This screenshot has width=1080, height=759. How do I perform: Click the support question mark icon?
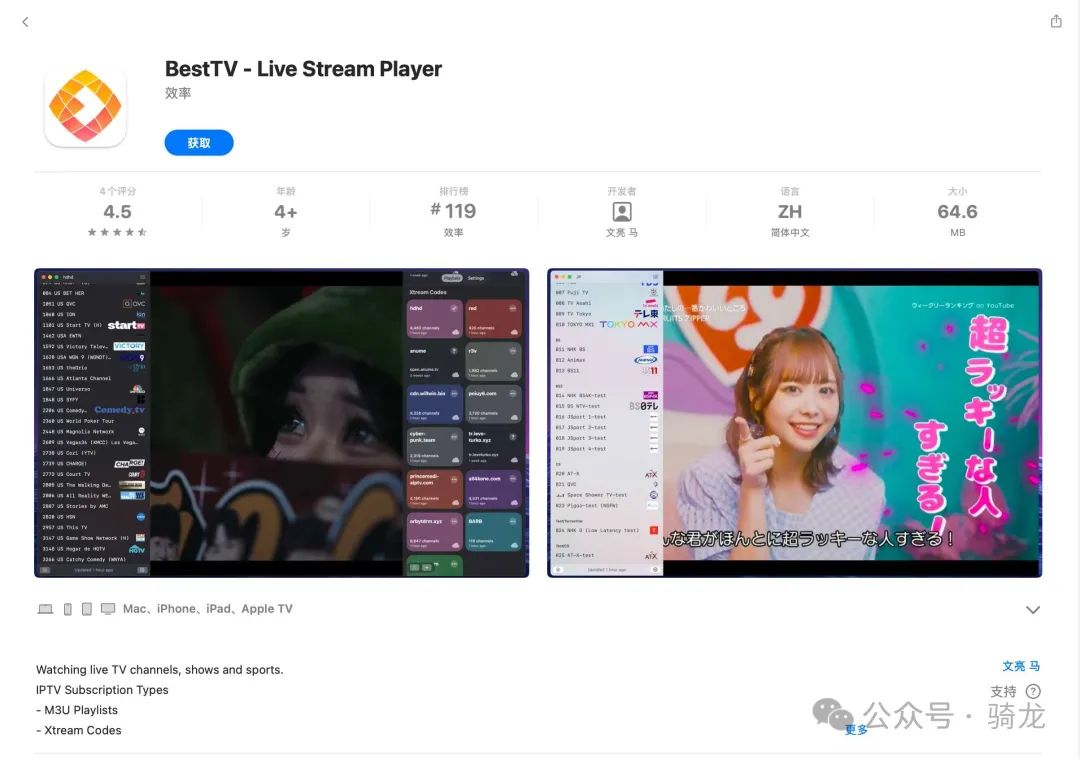(x=1032, y=691)
